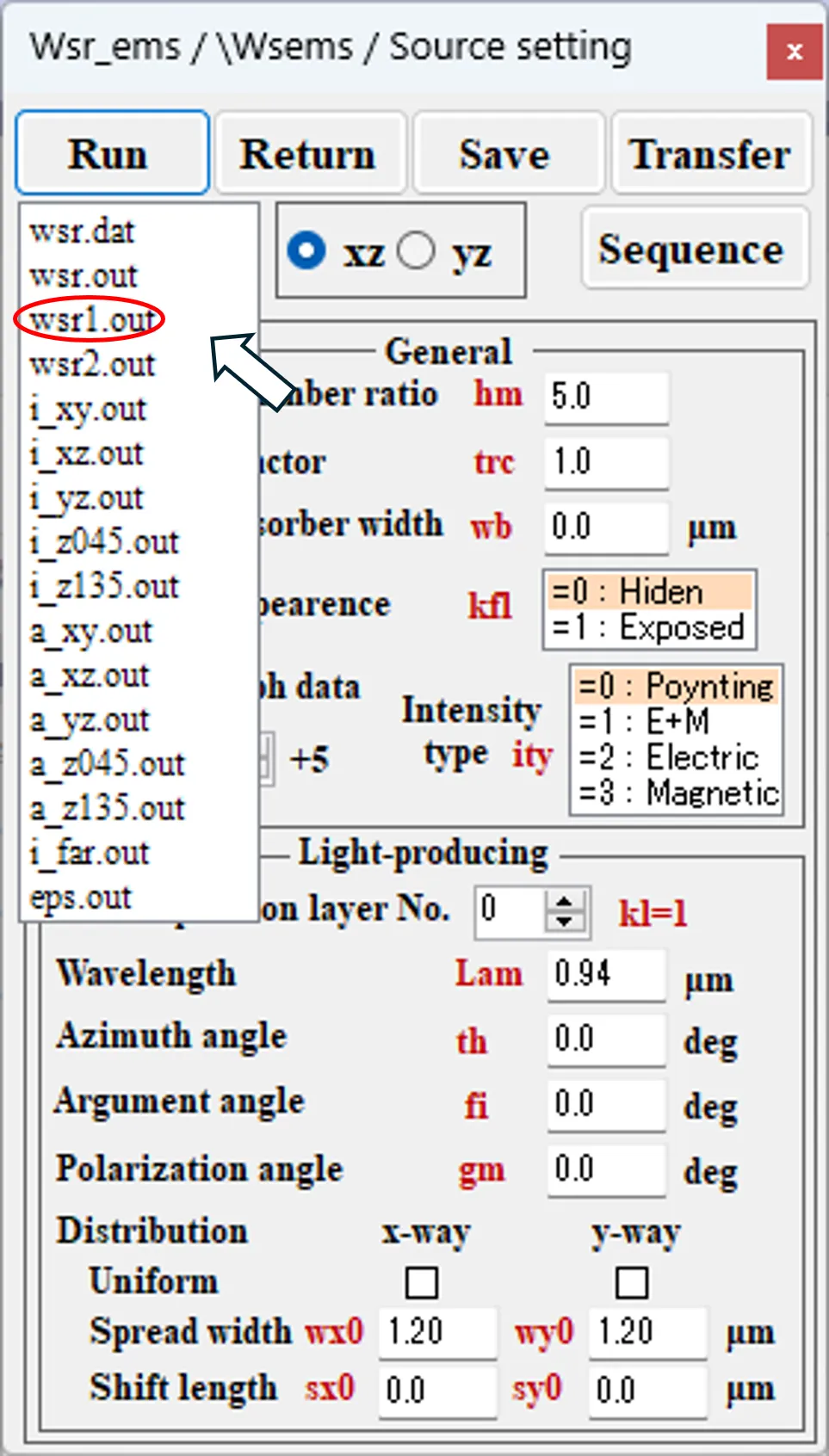This screenshot has width=829, height=1456.
Task: Edit the trc value field 1.0
Action: (x=606, y=462)
